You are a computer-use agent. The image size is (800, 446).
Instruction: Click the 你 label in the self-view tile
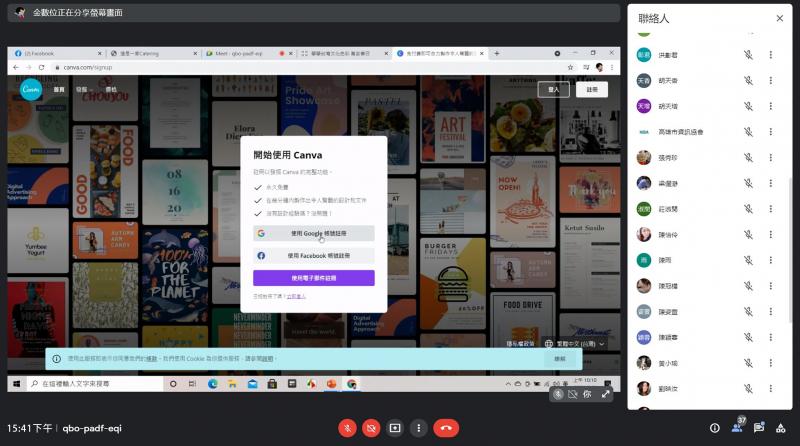coord(587,394)
